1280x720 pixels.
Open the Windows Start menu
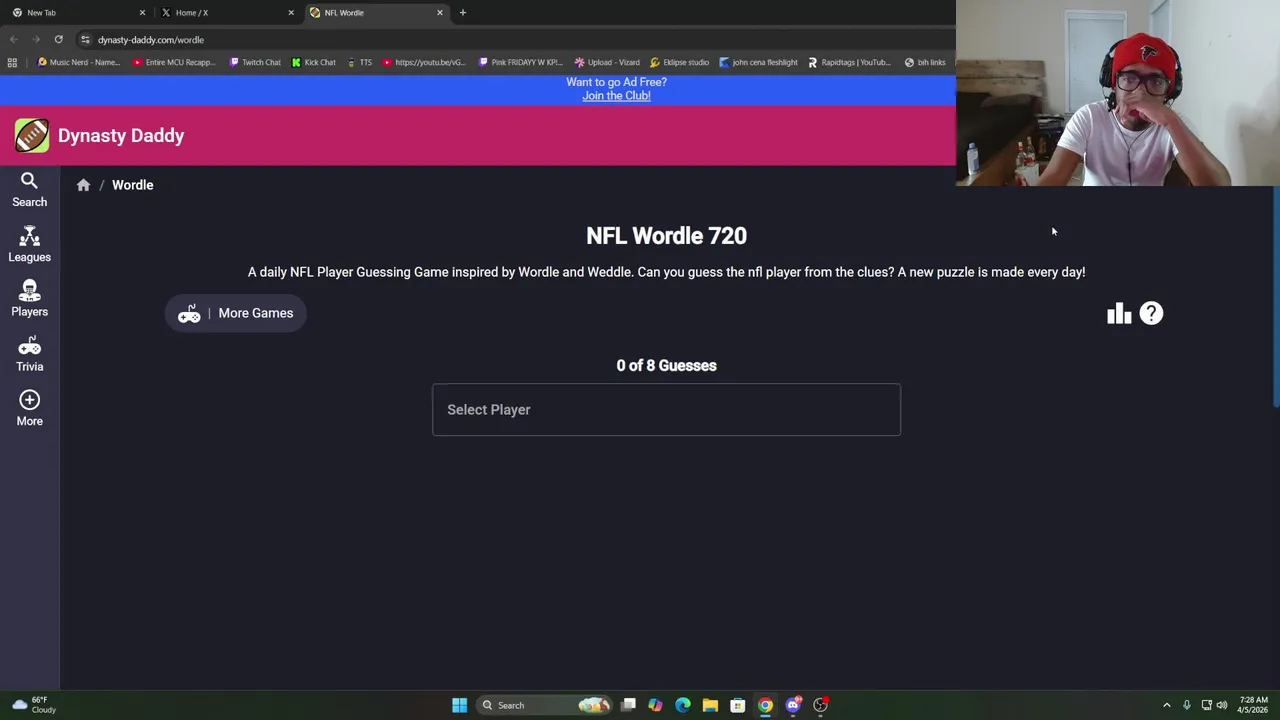459,705
